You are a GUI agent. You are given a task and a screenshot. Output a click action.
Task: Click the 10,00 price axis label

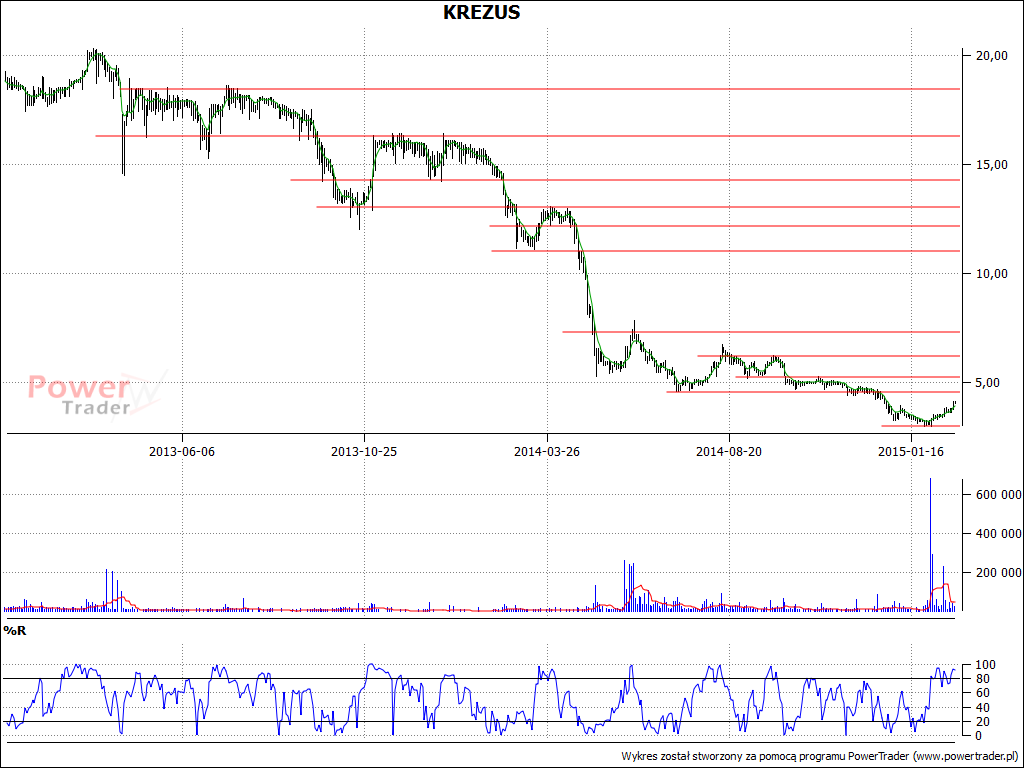pos(991,274)
